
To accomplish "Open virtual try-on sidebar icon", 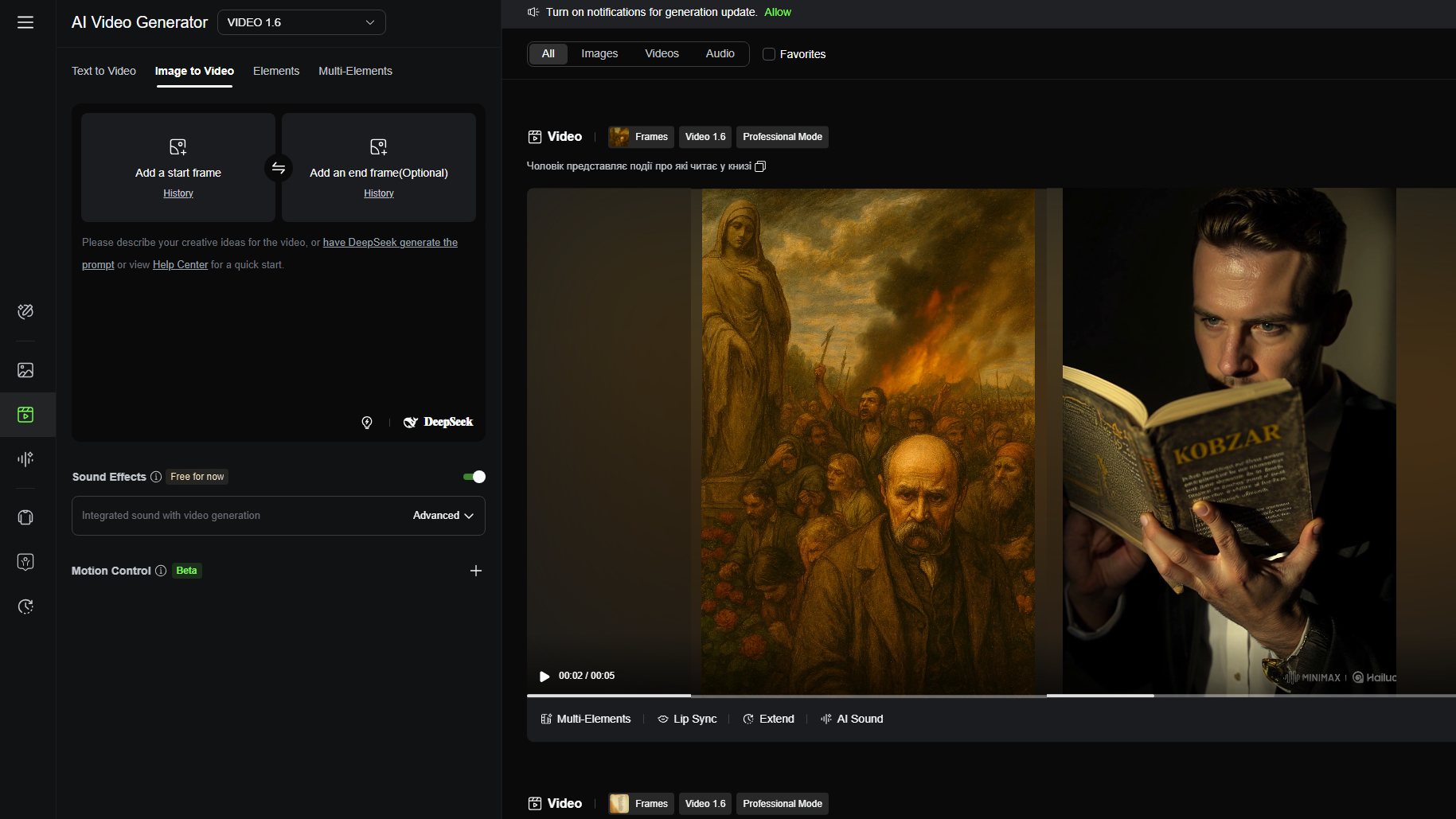I will (25, 517).
